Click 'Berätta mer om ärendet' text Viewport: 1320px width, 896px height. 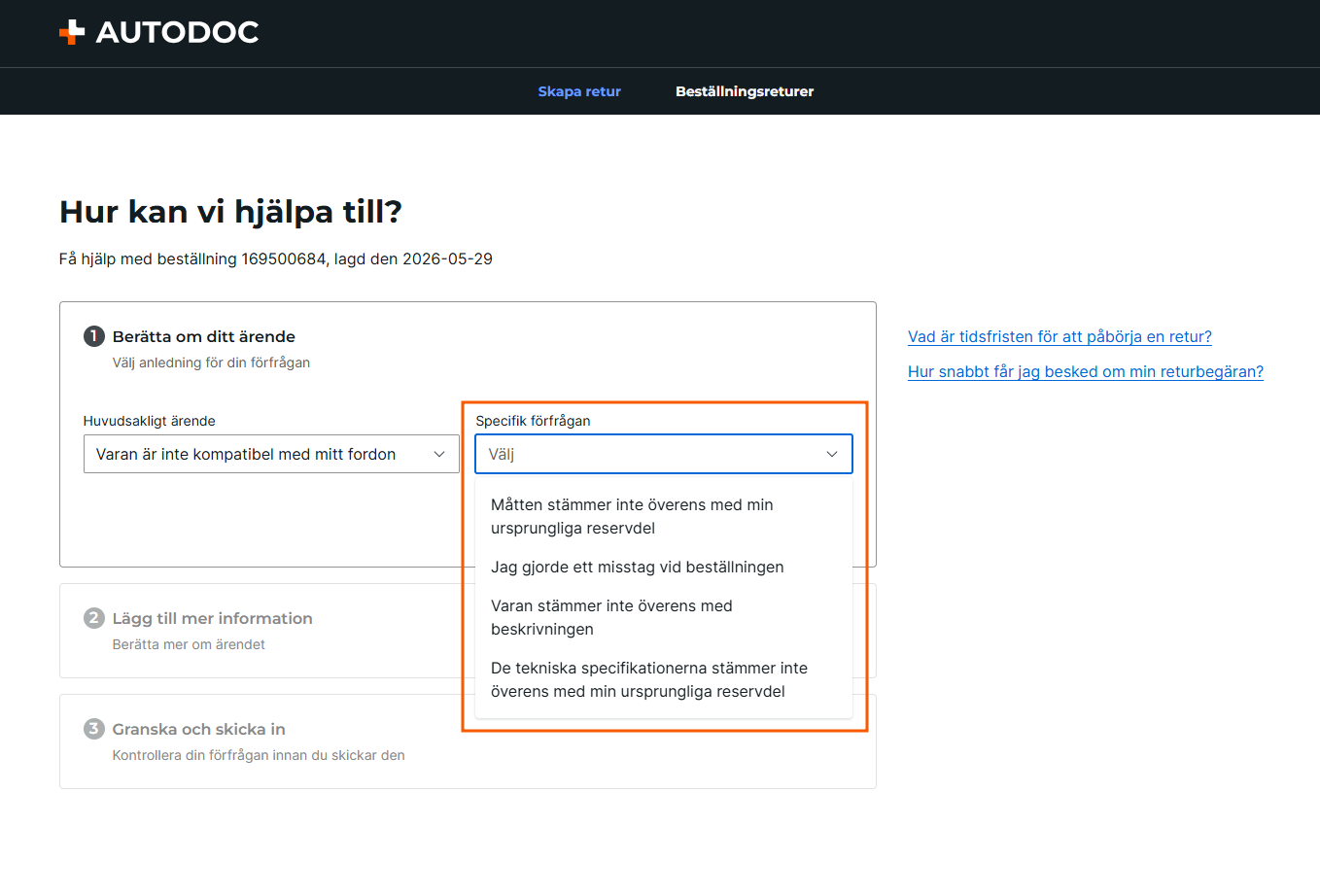(189, 644)
